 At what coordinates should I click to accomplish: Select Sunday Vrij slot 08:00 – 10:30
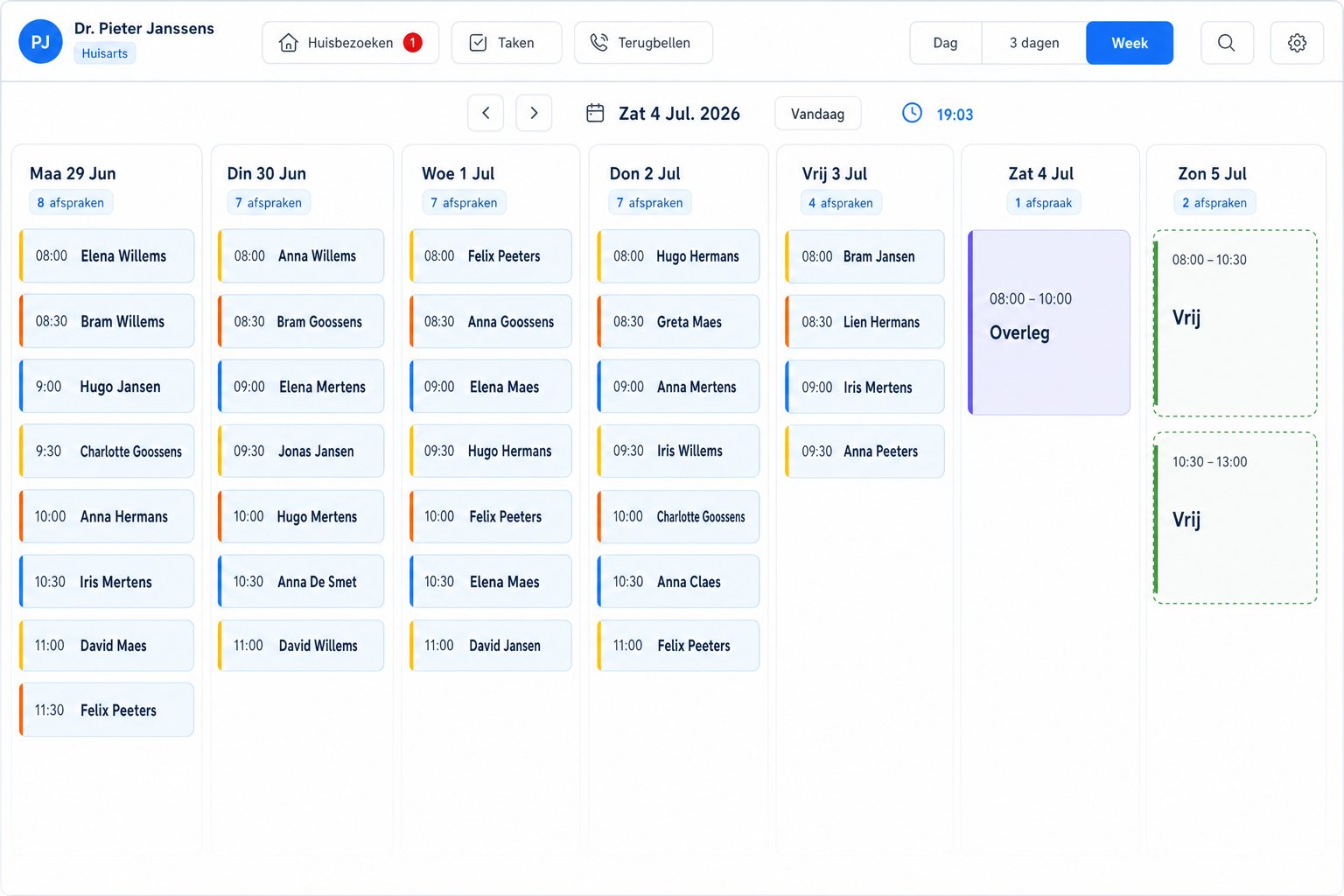[x=1235, y=323]
